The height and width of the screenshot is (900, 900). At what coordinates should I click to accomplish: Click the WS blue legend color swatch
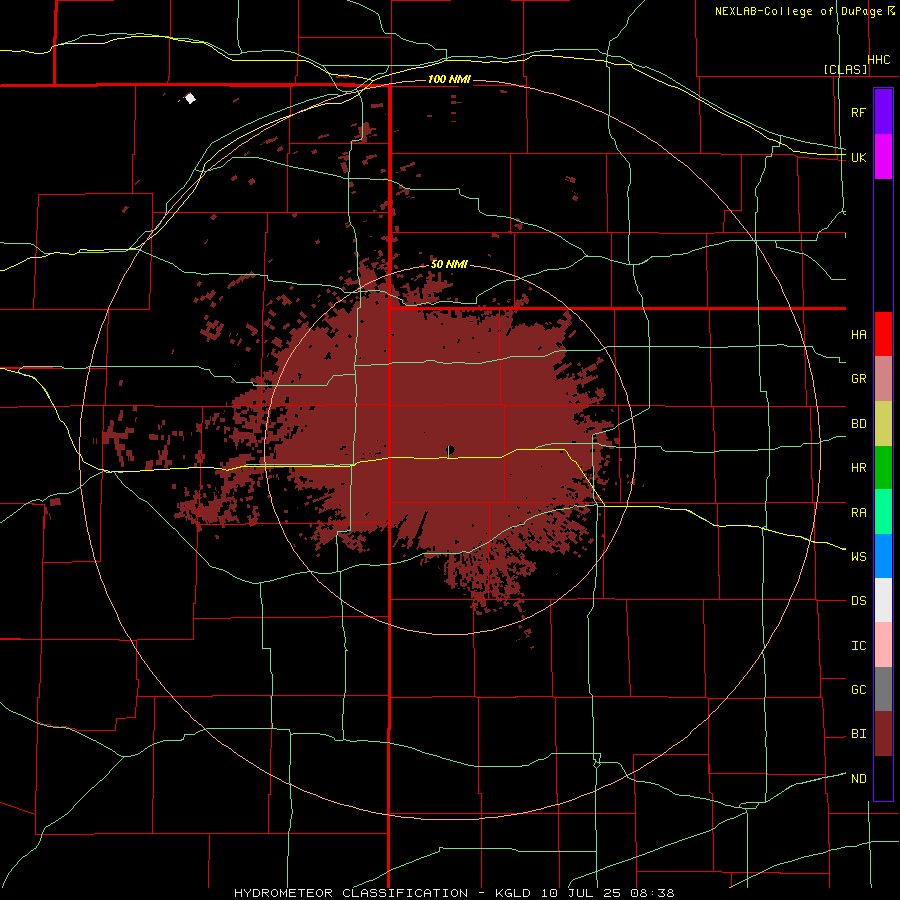[883, 556]
